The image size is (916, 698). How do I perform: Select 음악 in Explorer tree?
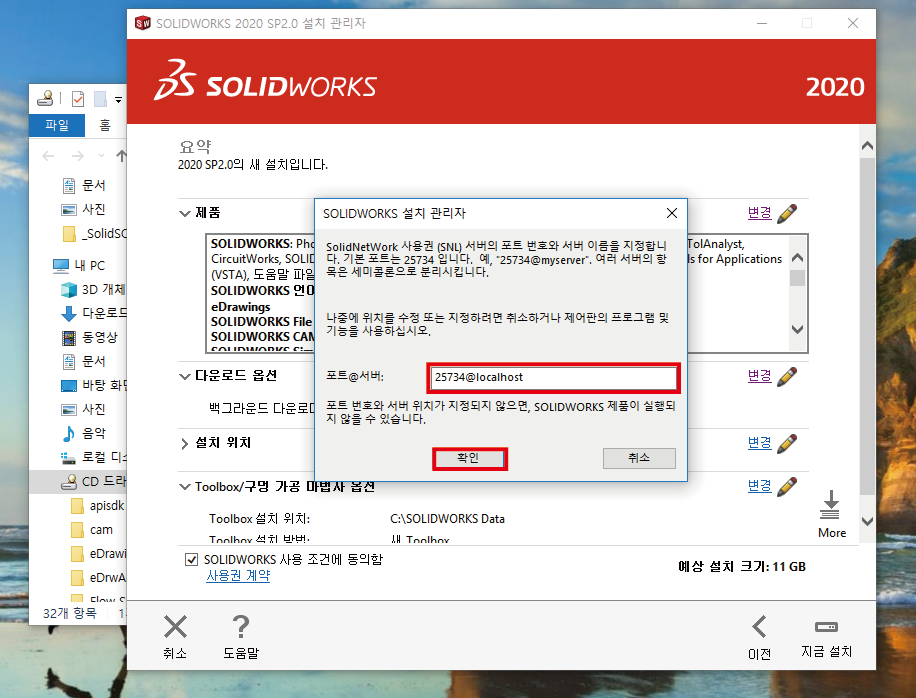(85, 433)
